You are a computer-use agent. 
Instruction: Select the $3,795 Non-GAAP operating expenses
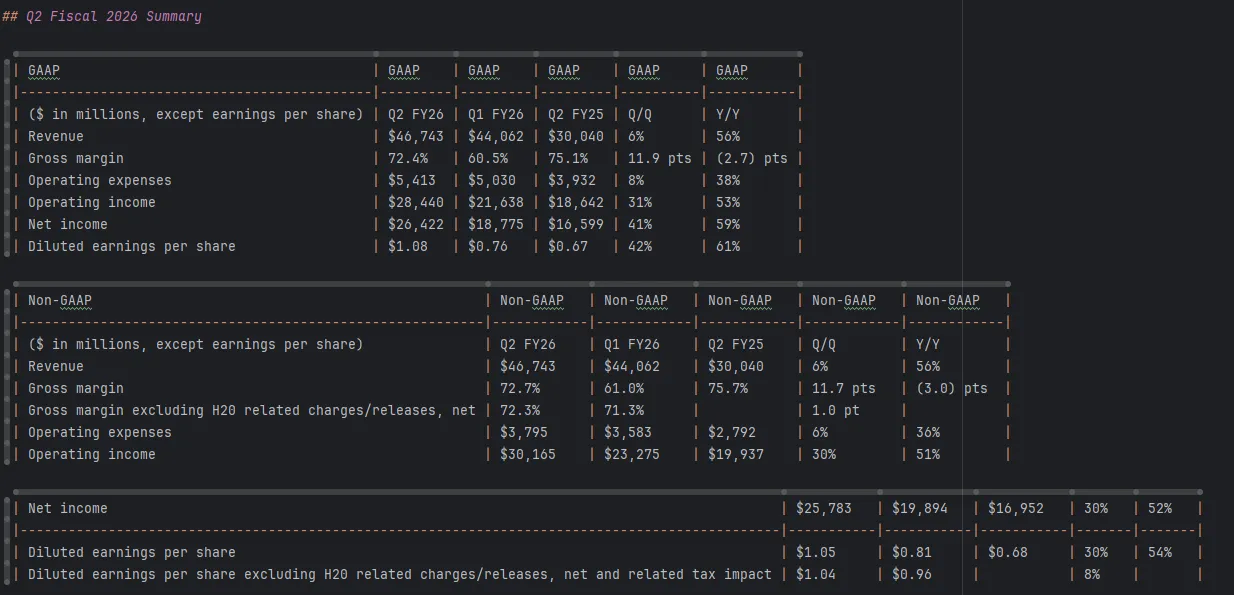click(x=524, y=432)
